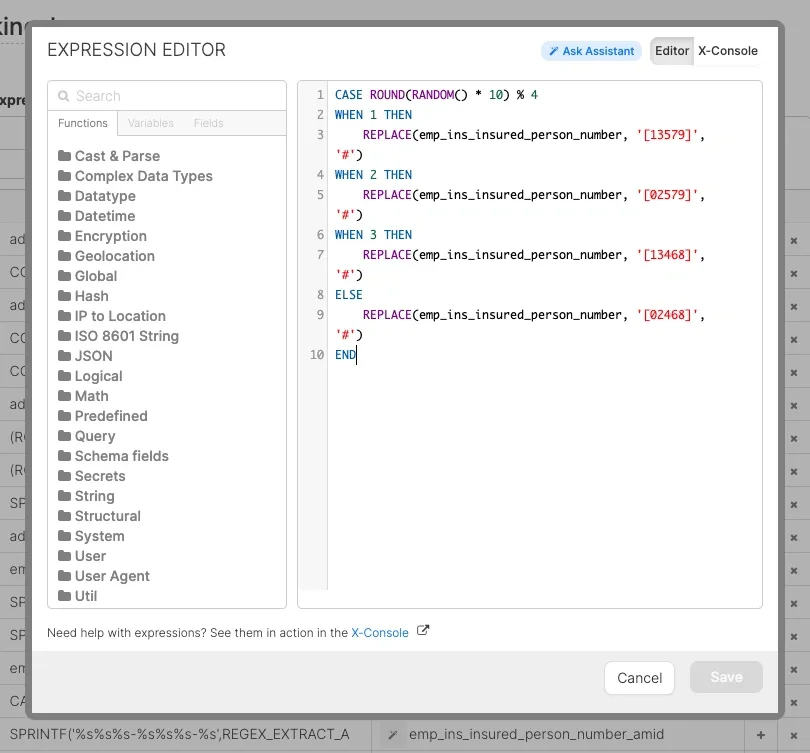
Task: Click the CASE keyword on line 1
Action: (349, 95)
